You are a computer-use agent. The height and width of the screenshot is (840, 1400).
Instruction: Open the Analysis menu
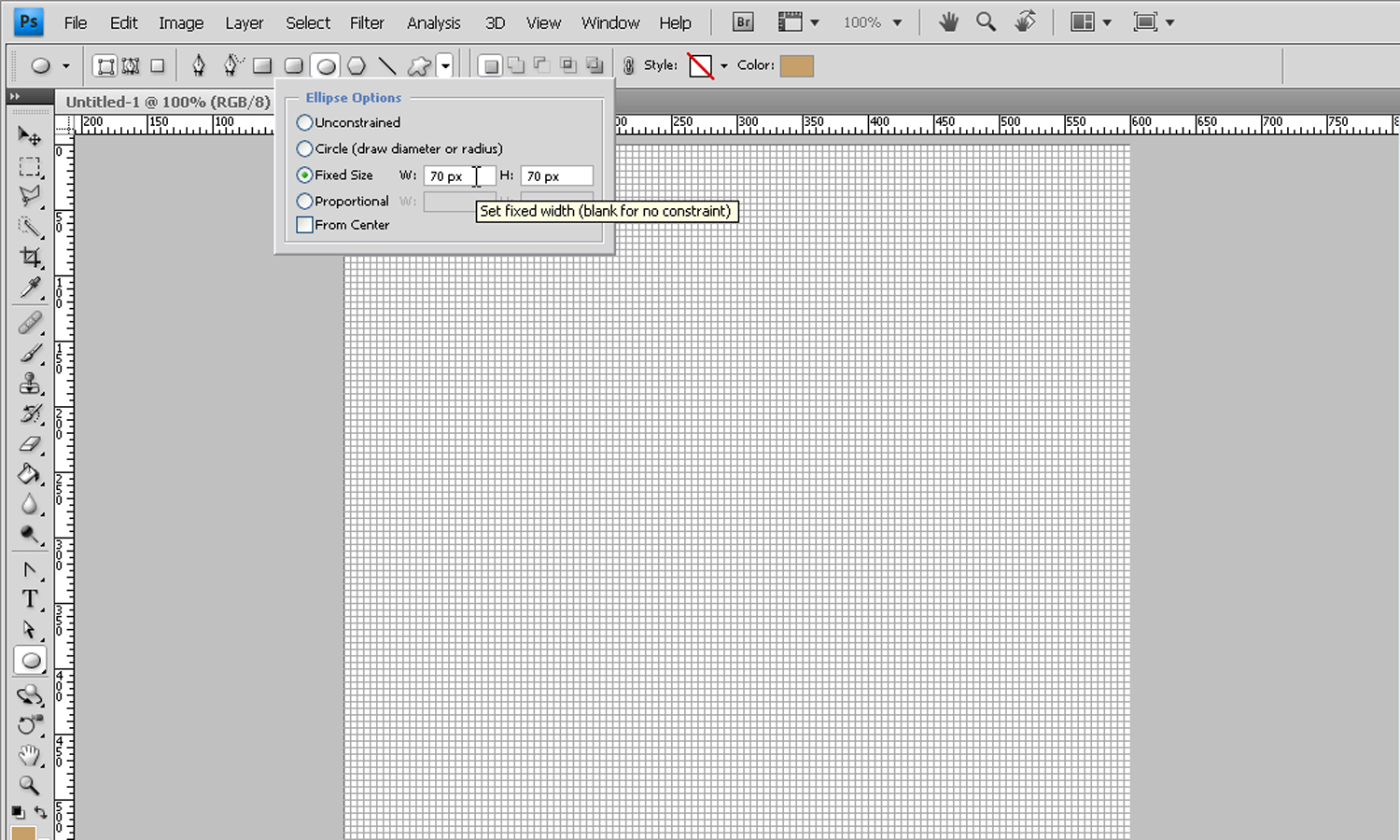[434, 22]
